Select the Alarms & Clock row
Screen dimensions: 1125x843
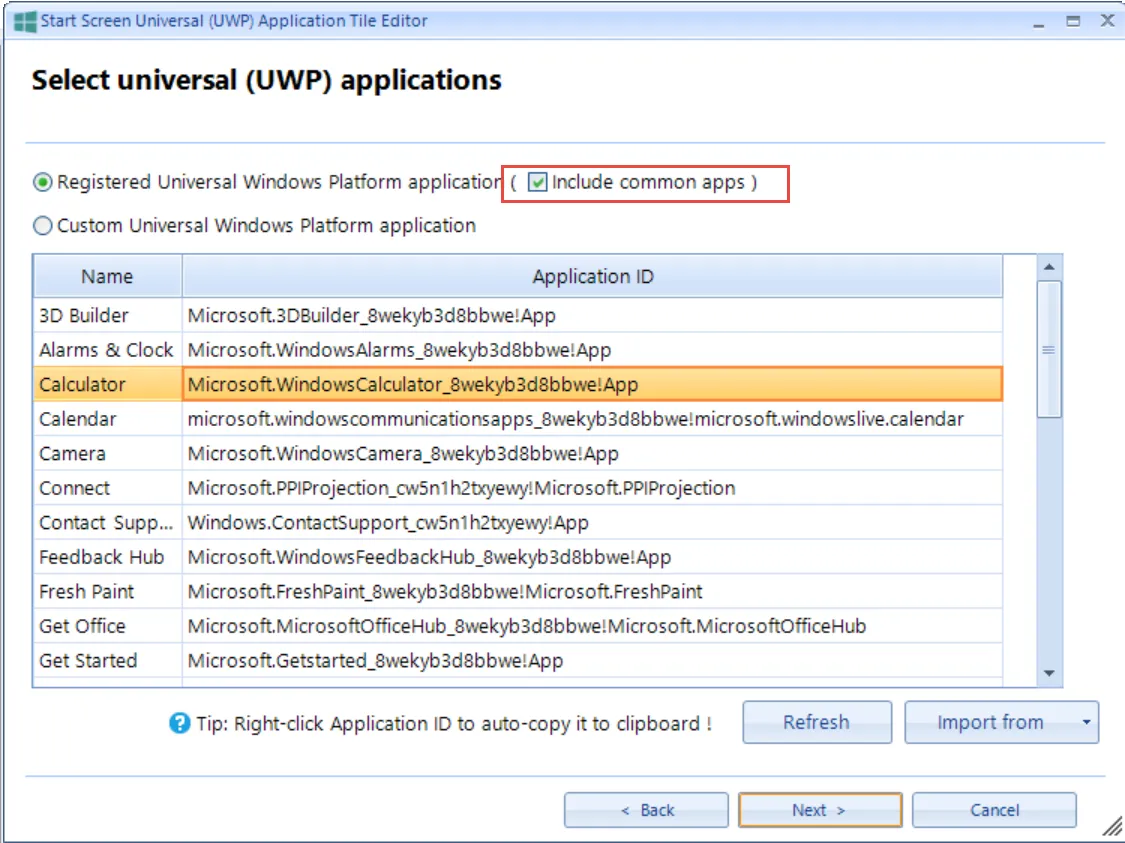tap(518, 349)
